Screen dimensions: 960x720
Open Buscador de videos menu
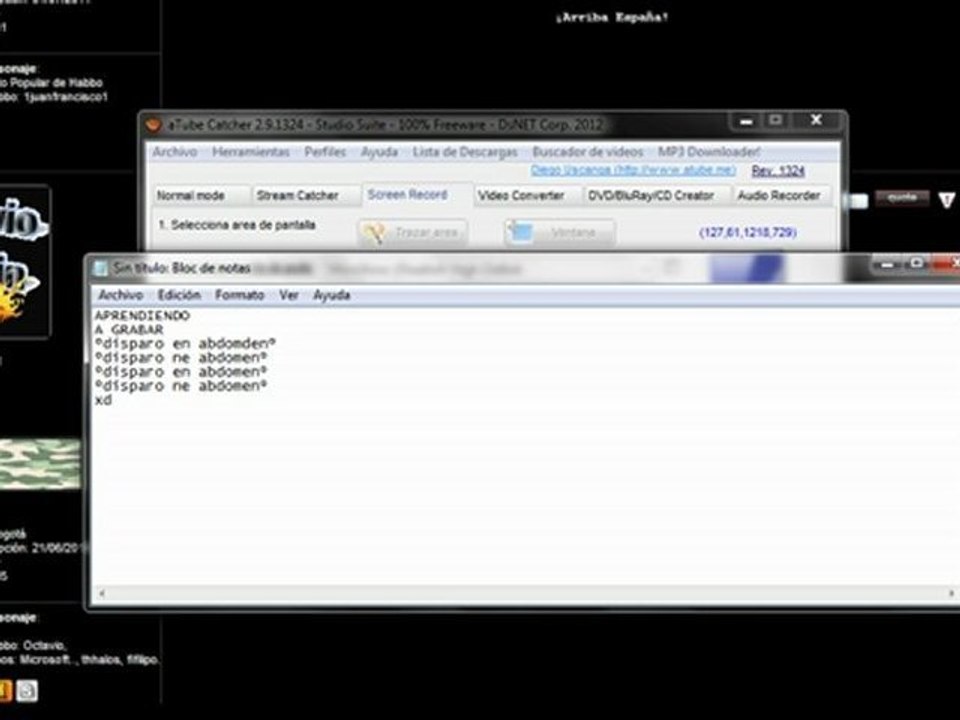tap(588, 152)
